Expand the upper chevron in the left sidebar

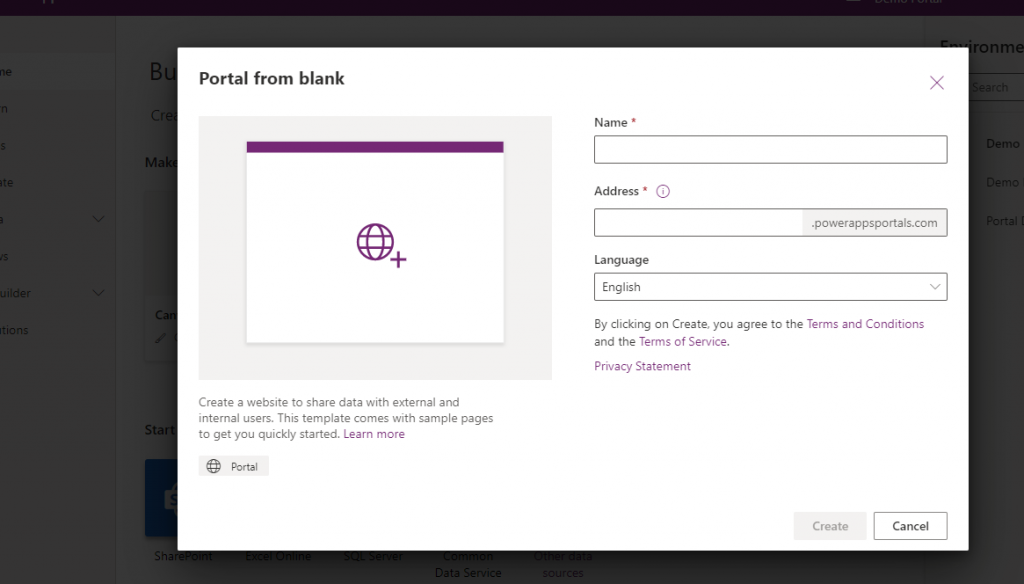[98, 219]
